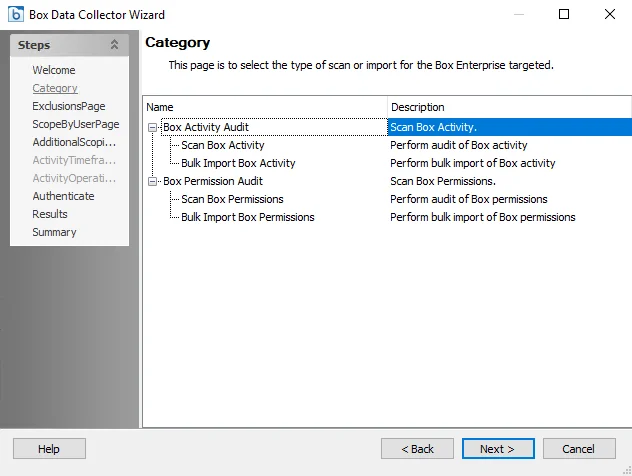
Task: Go to the ExclusionsPage step
Action: pyautogui.click(x=69, y=106)
